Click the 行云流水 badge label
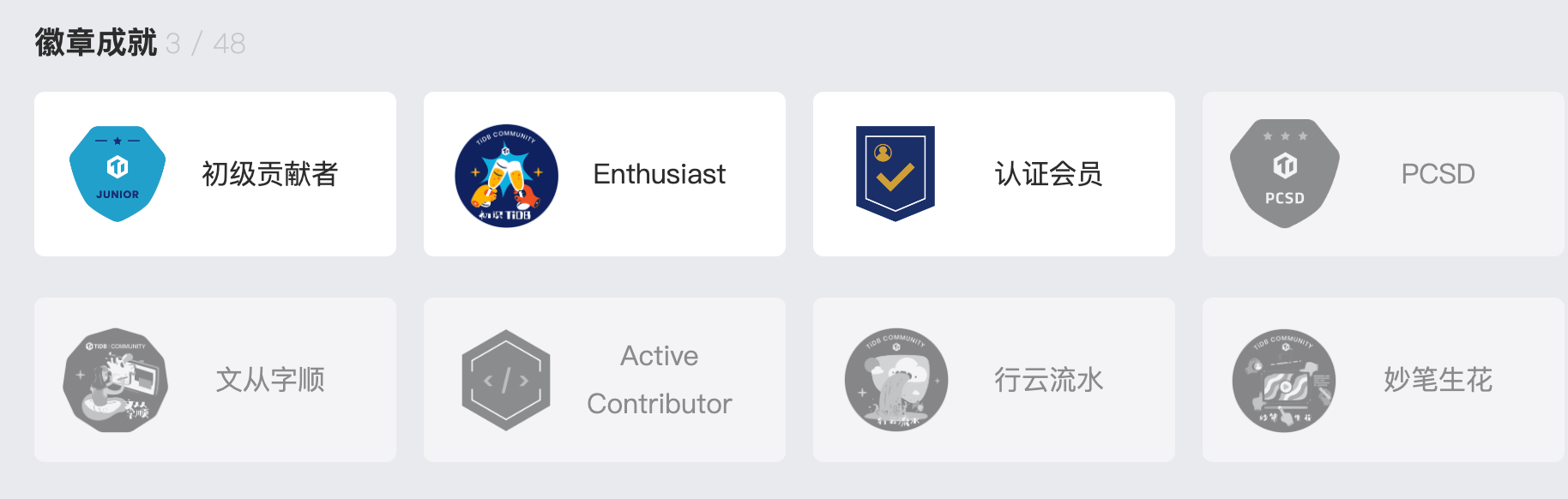This screenshot has width=1568, height=499. [1048, 380]
